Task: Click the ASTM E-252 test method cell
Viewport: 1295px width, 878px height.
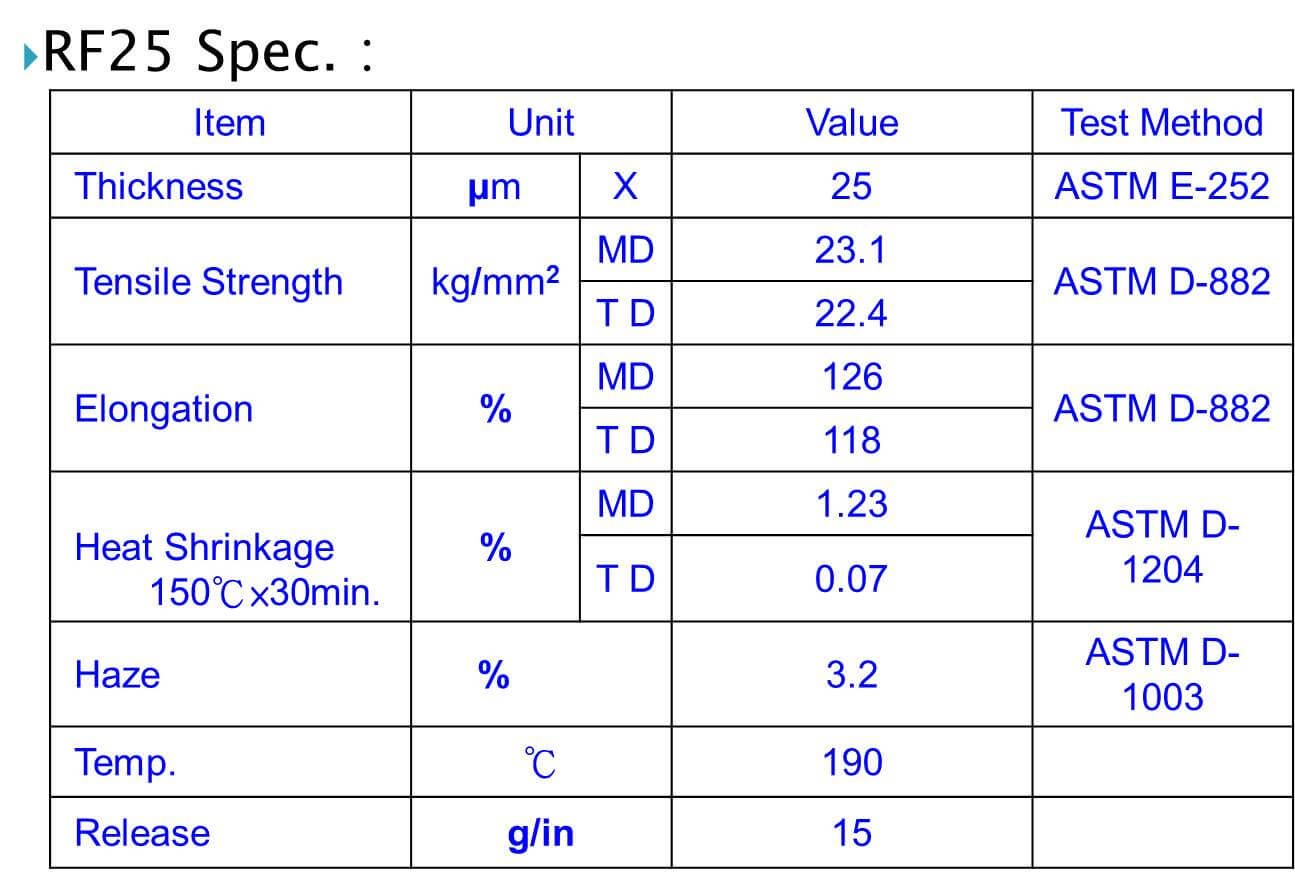Action: (1162, 186)
